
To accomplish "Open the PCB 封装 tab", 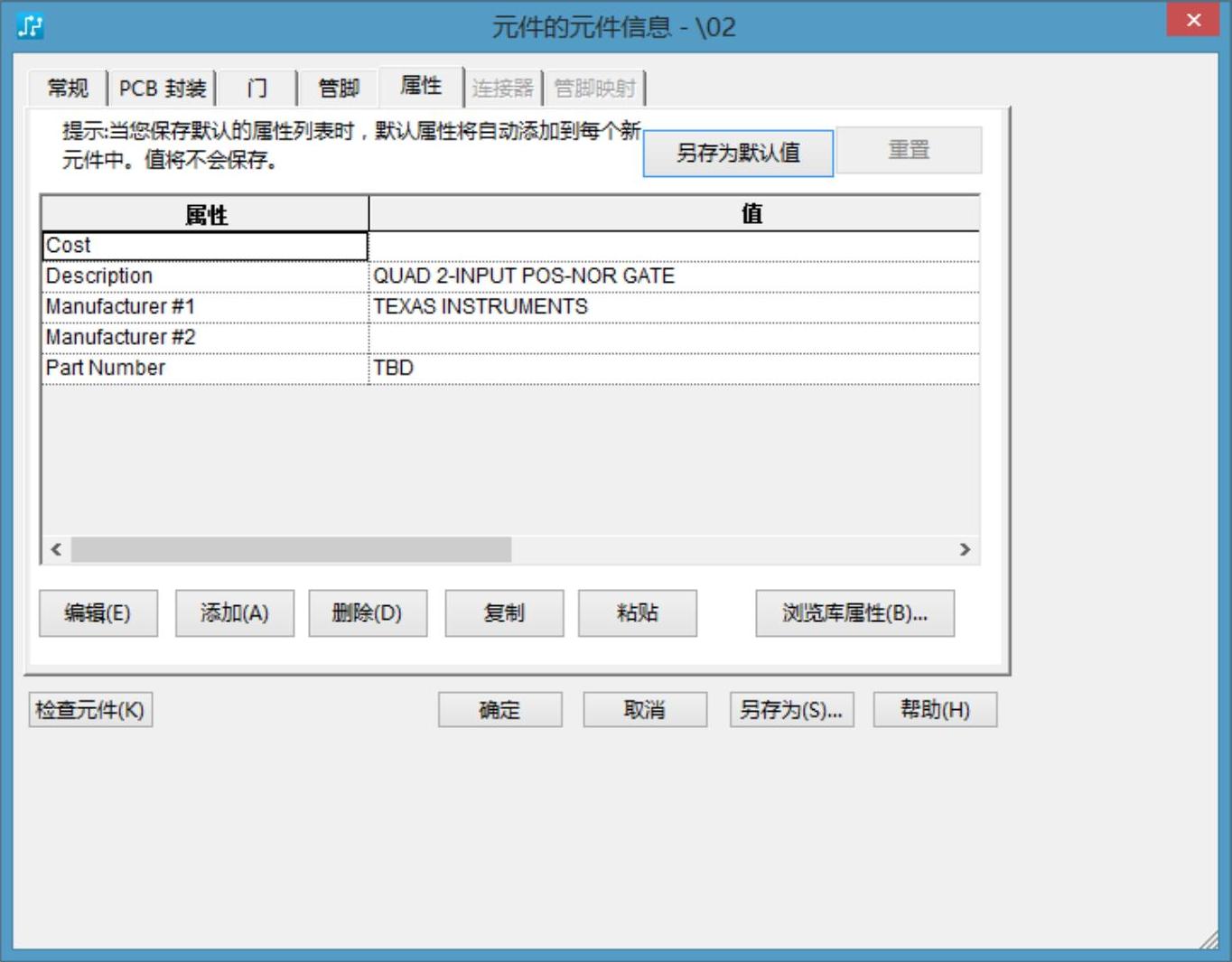I will pyautogui.click(x=163, y=89).
